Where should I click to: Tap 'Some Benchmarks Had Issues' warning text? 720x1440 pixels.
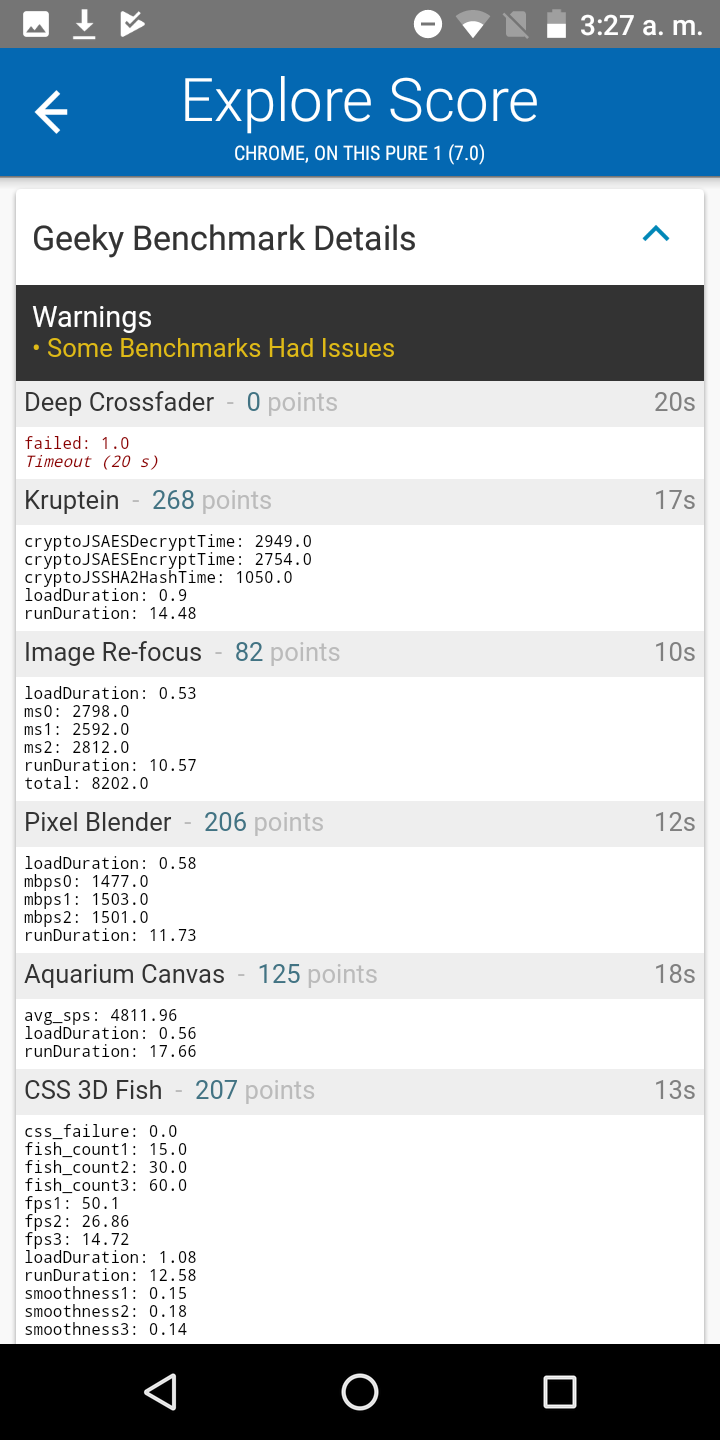coord(220,348)
